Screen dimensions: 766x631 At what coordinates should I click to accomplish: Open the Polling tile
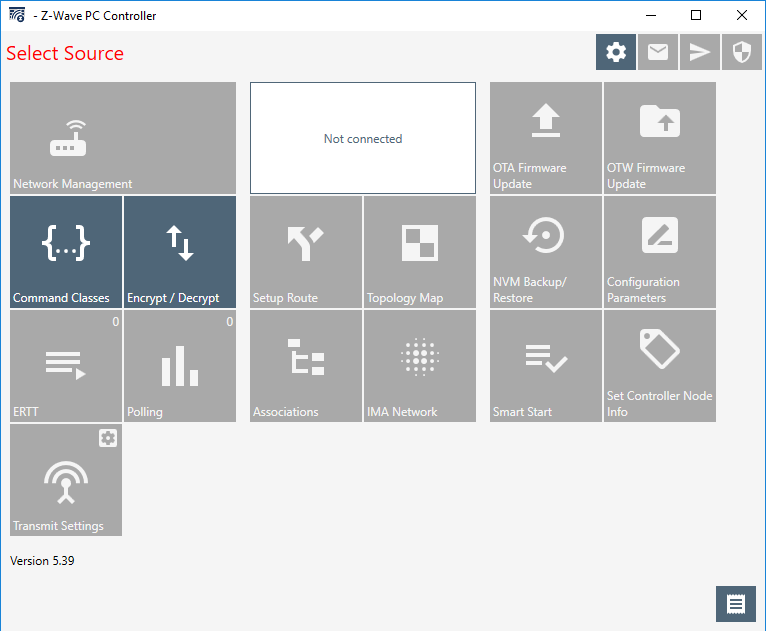(180, 366)
